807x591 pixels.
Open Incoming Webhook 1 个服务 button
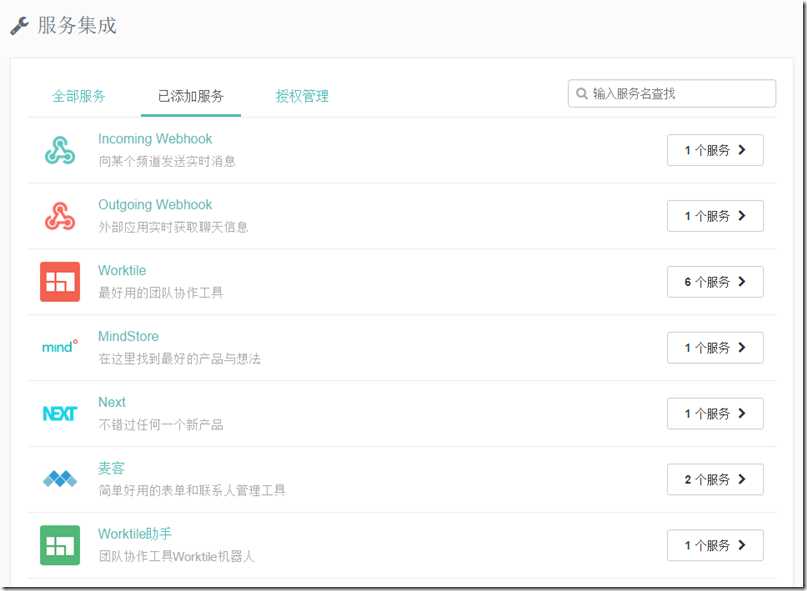pyautogui.click(x=715, y=150)
